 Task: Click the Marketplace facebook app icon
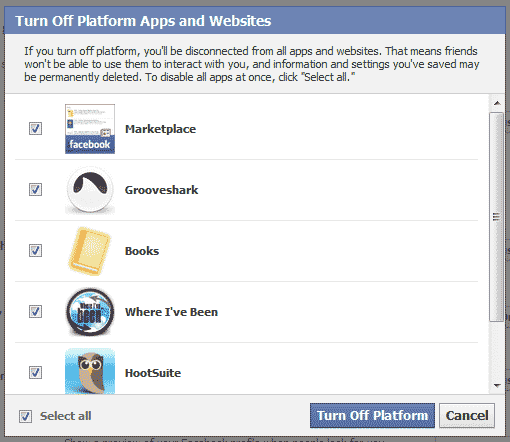90,129
